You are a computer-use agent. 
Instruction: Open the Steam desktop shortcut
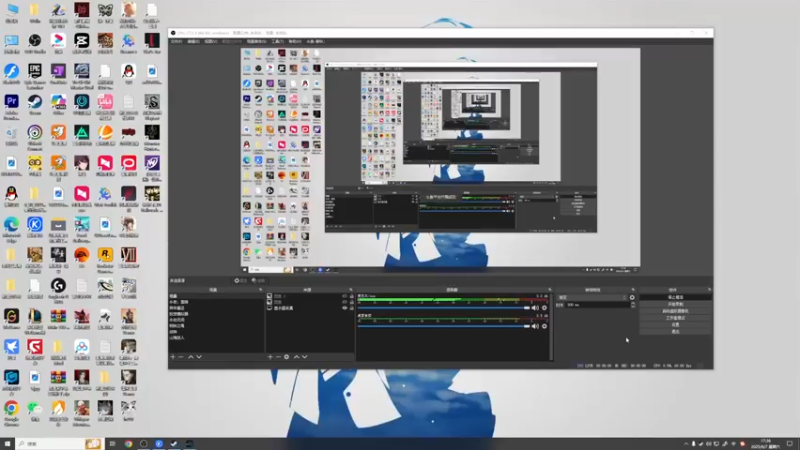point(35,105)
